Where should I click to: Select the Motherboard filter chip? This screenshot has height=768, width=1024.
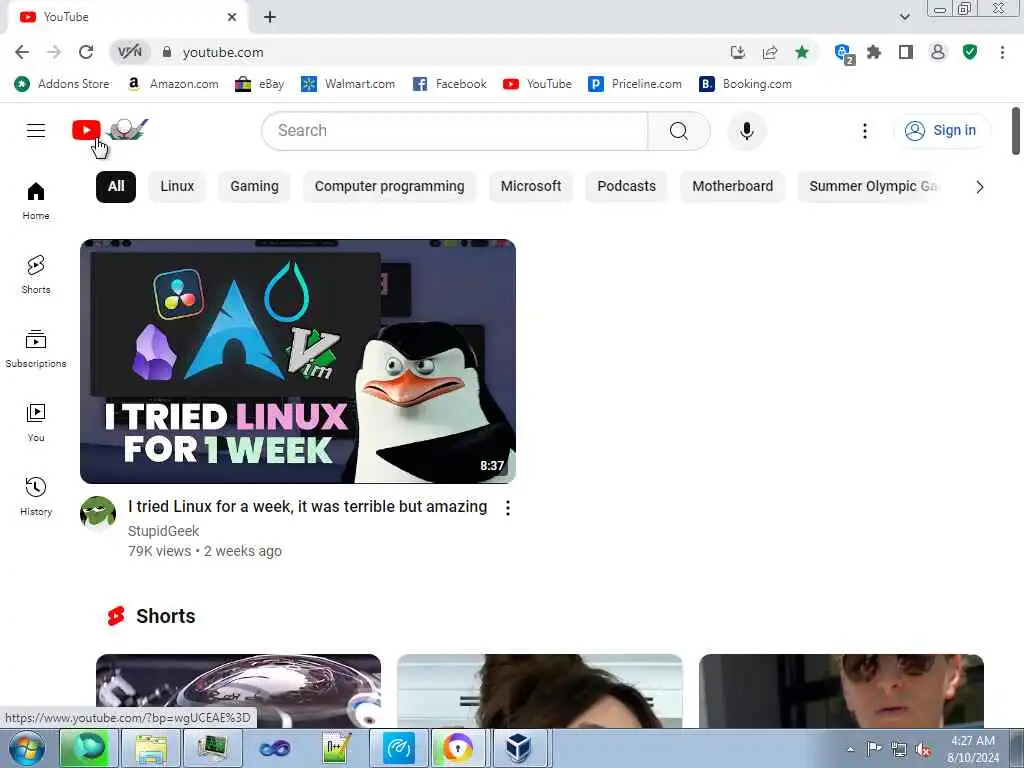point(732,187)
